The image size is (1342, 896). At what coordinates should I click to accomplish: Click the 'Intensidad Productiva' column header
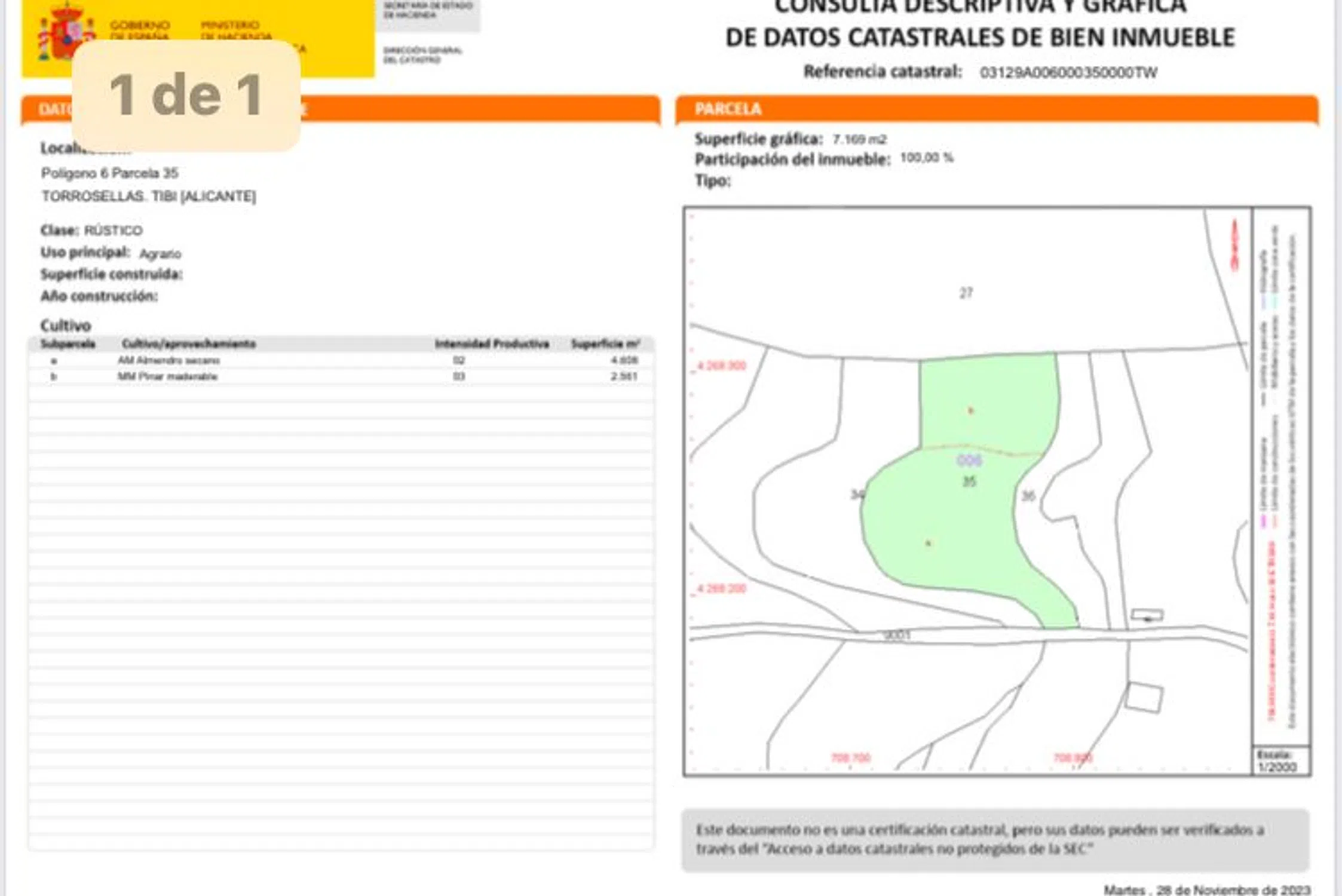pos(492,343)
